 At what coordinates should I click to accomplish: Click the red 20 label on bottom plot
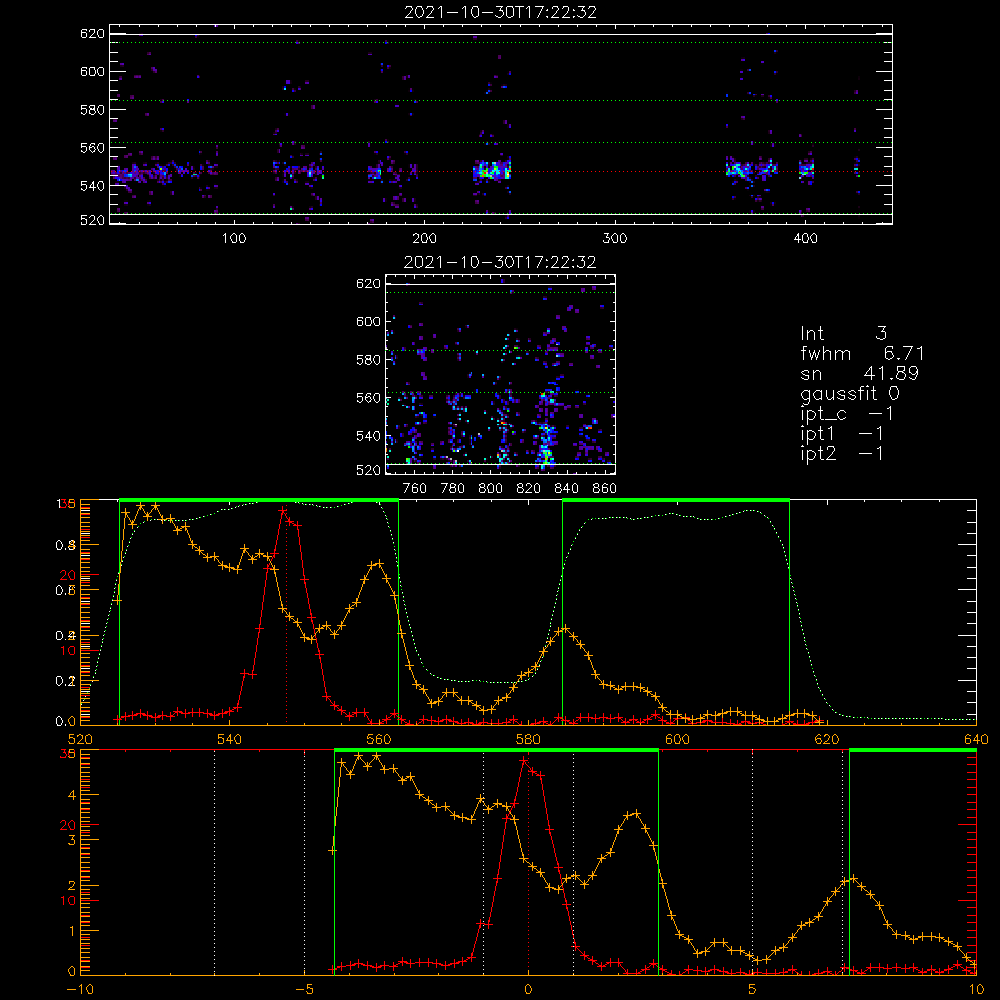(68, 825)
